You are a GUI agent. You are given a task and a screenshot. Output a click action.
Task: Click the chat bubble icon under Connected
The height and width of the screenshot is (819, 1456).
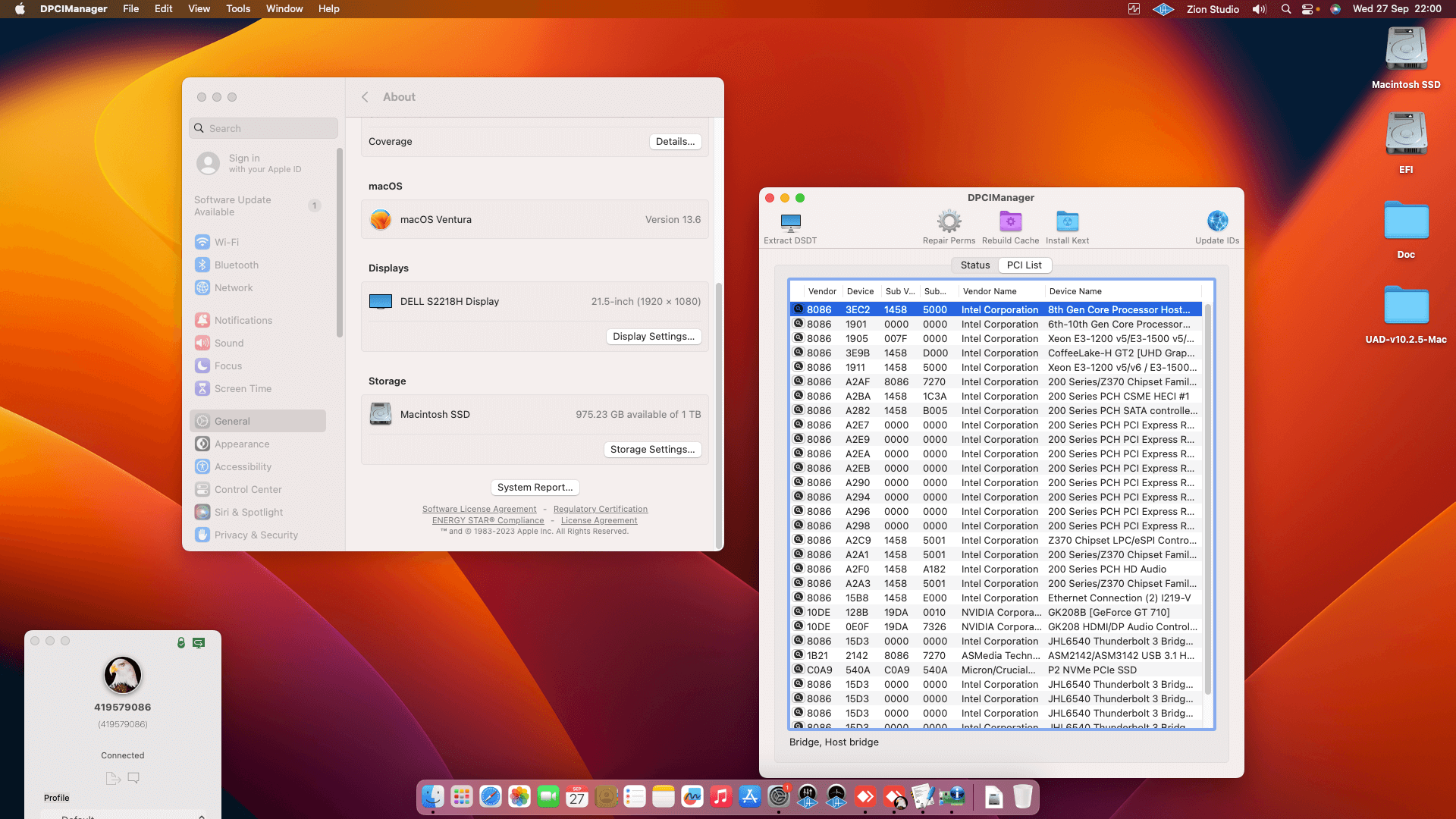coord(133,778)
